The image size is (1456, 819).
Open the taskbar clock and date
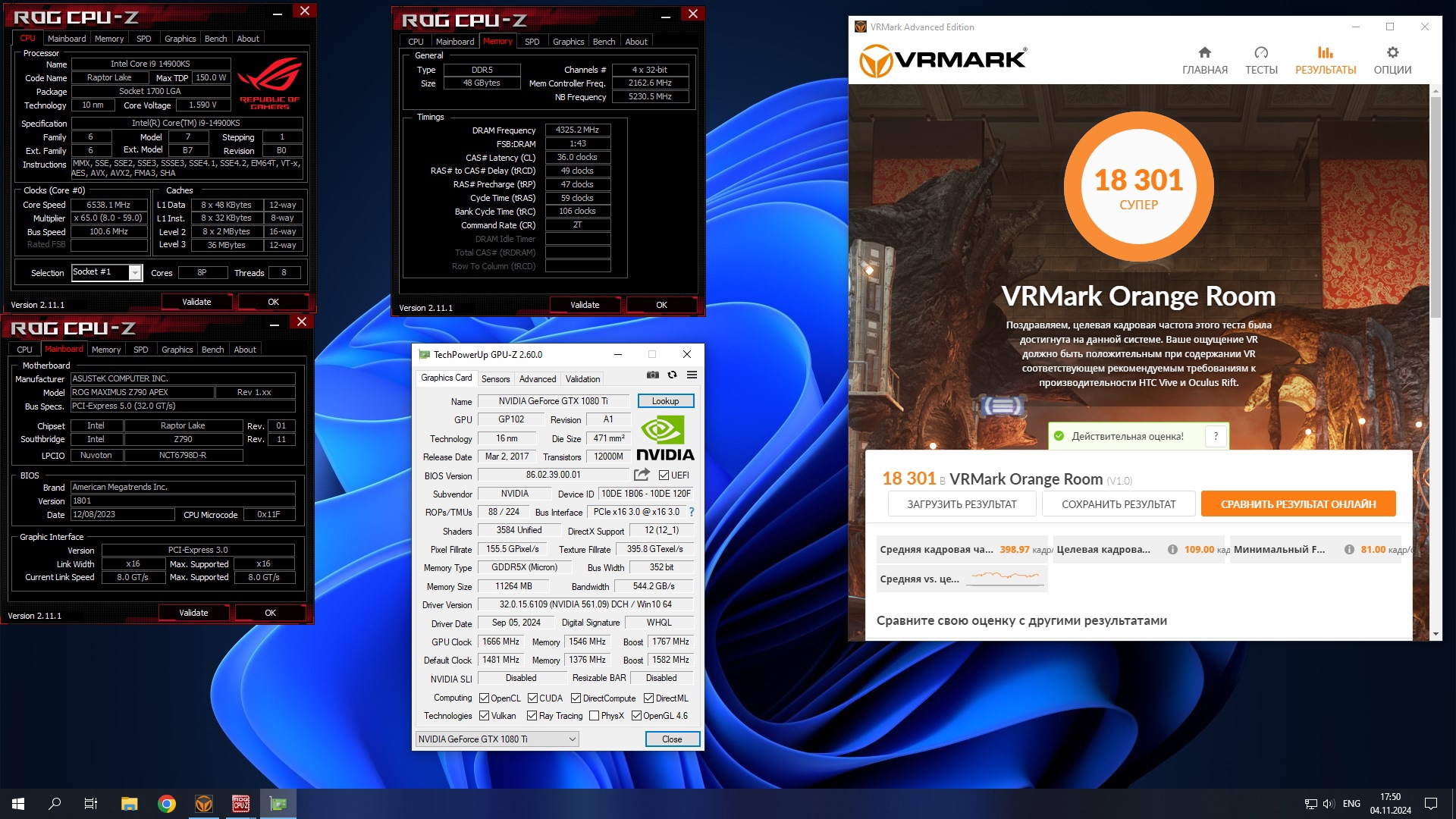pyautogui.click(x=1390, y=804)
